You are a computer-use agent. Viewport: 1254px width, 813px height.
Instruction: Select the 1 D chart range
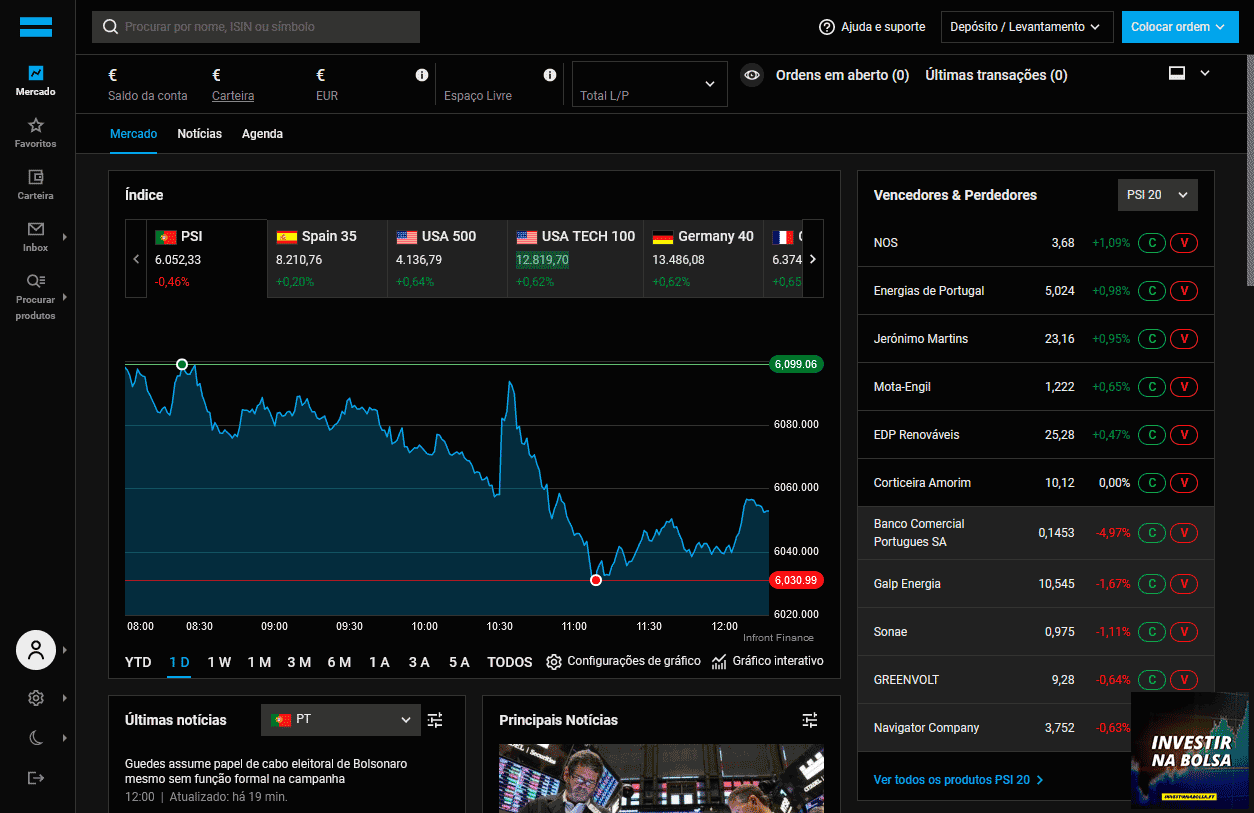(179, 662)
